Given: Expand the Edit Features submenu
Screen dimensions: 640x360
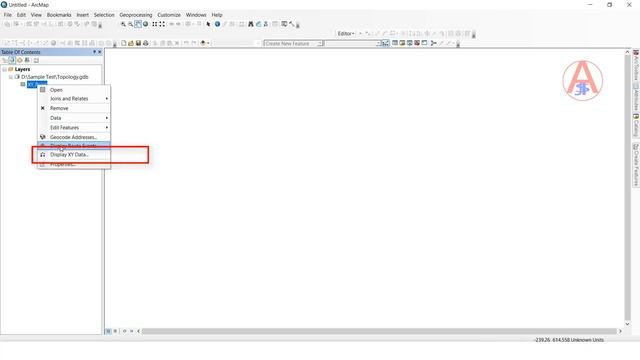Looking at the screenshot, I should point(74,128).
